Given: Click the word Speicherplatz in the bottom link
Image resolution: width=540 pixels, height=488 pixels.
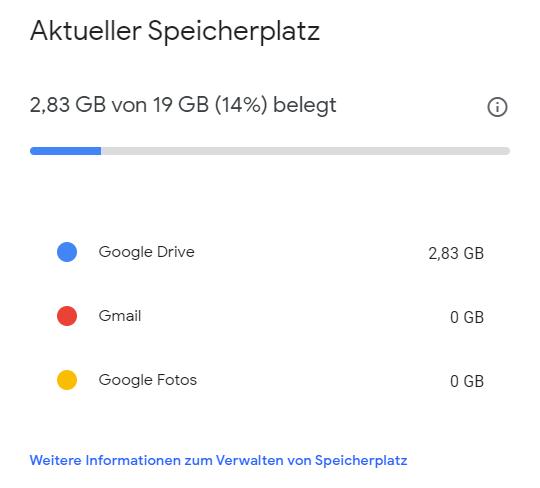Looking at the screenshot, I should click(361, 461).
